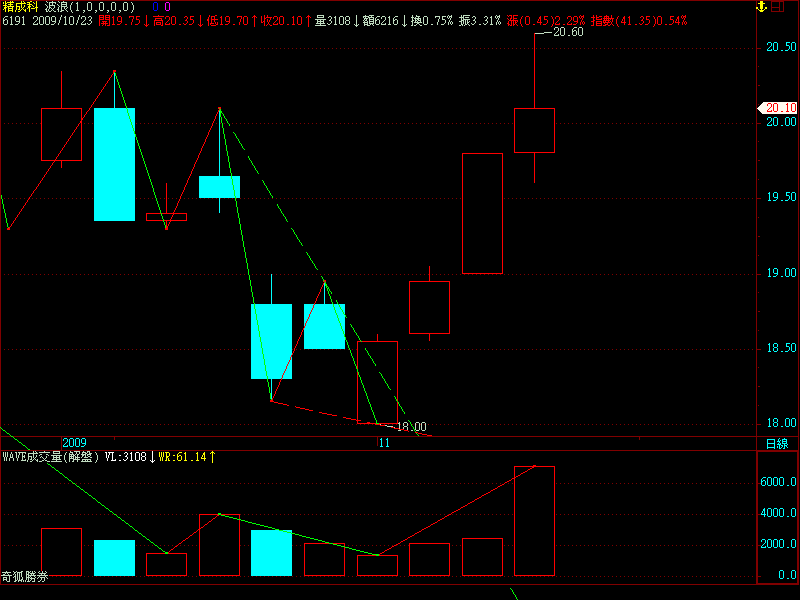Click the high price 高20.35
The width and height of the screenshot is (800, 600).
174,21
